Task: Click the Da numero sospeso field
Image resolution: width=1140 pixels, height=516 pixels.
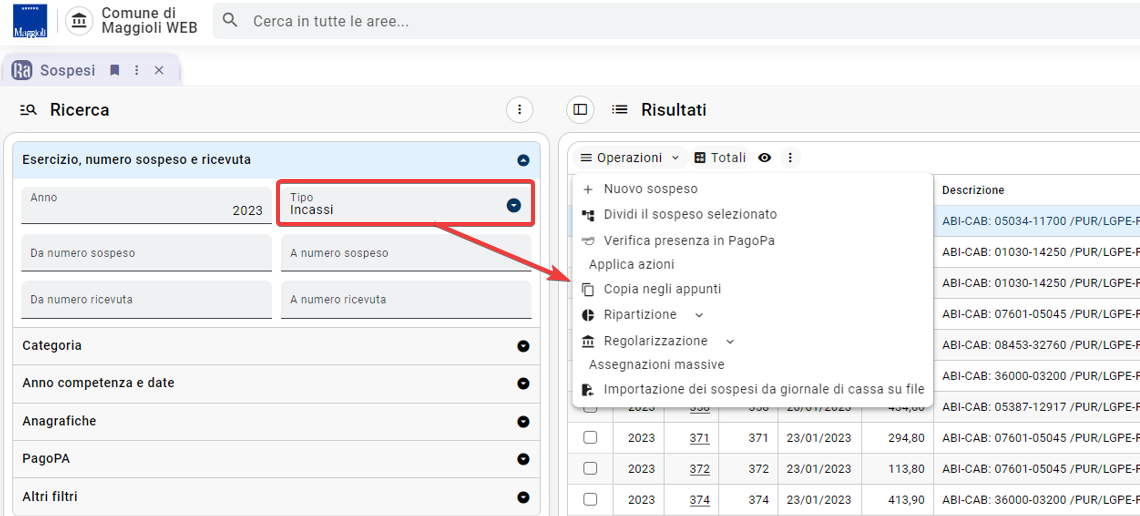Action: coord(146,253)
